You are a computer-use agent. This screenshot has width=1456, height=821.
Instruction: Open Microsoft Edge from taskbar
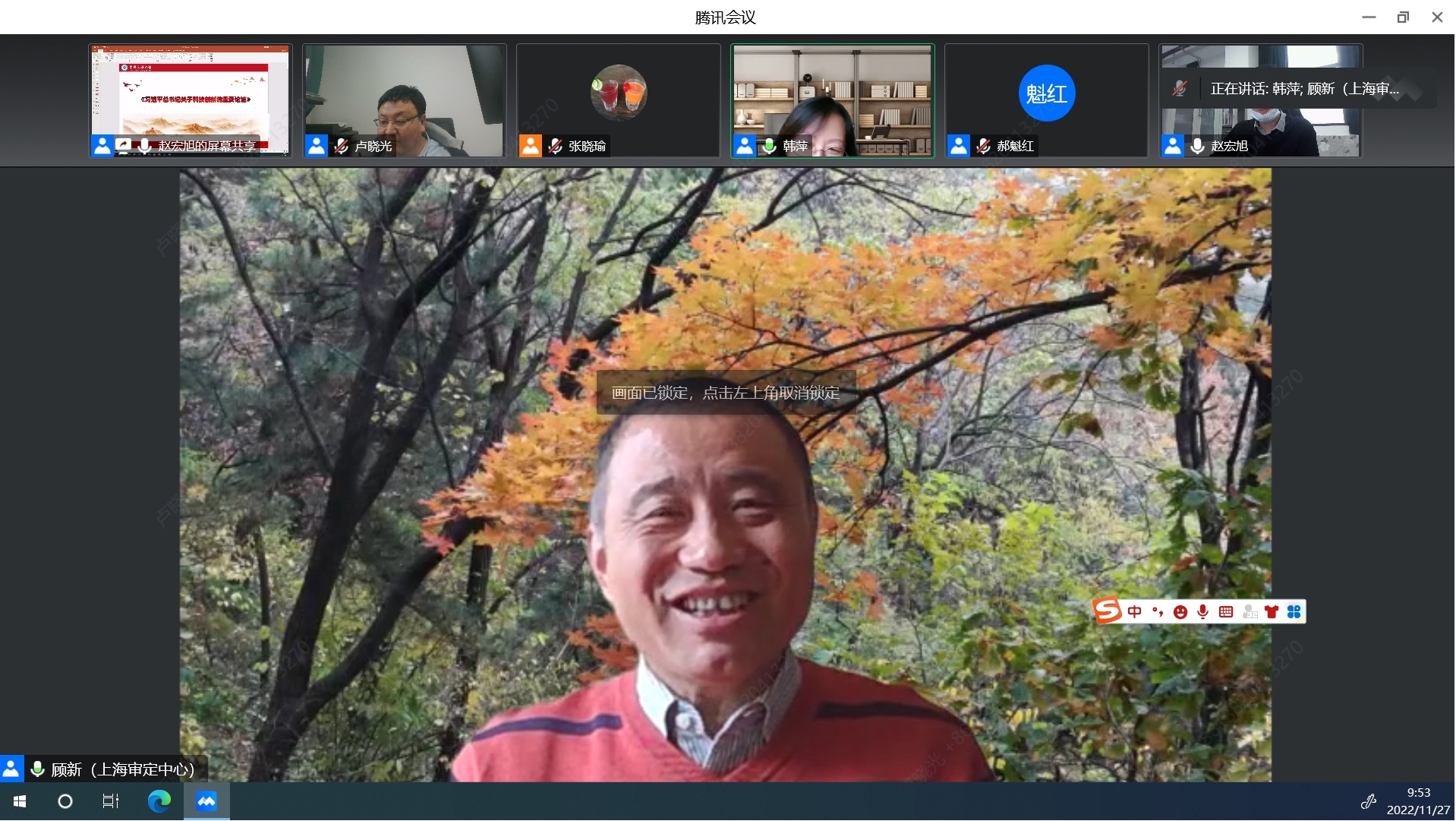coord(159,801)
